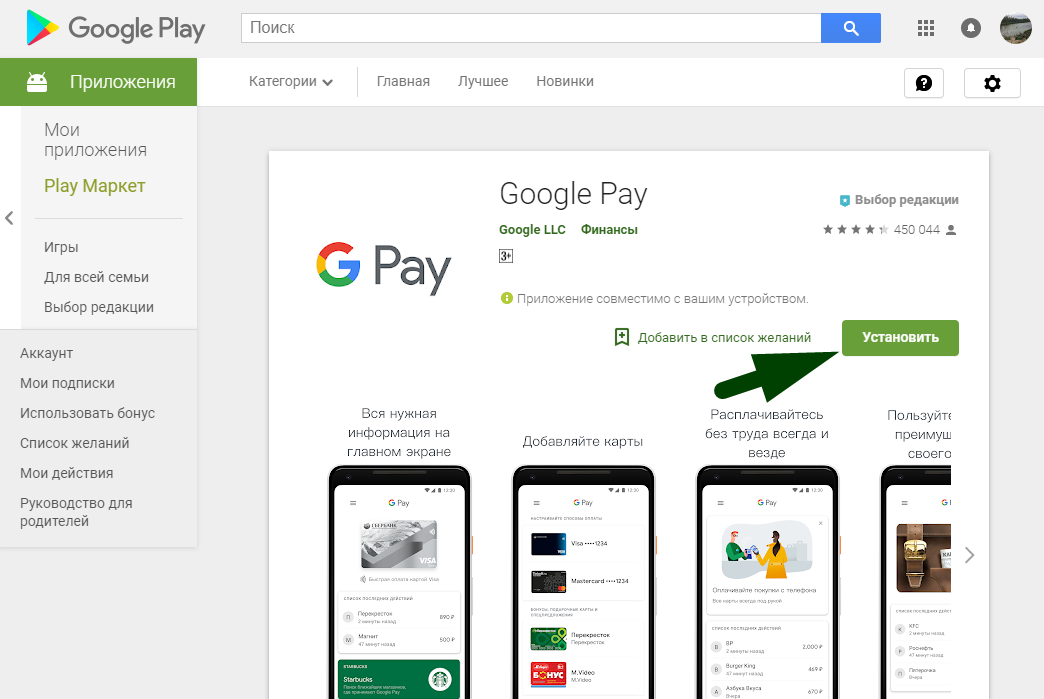
Task: Click the Google Play logo
Action: coord(115,28)
